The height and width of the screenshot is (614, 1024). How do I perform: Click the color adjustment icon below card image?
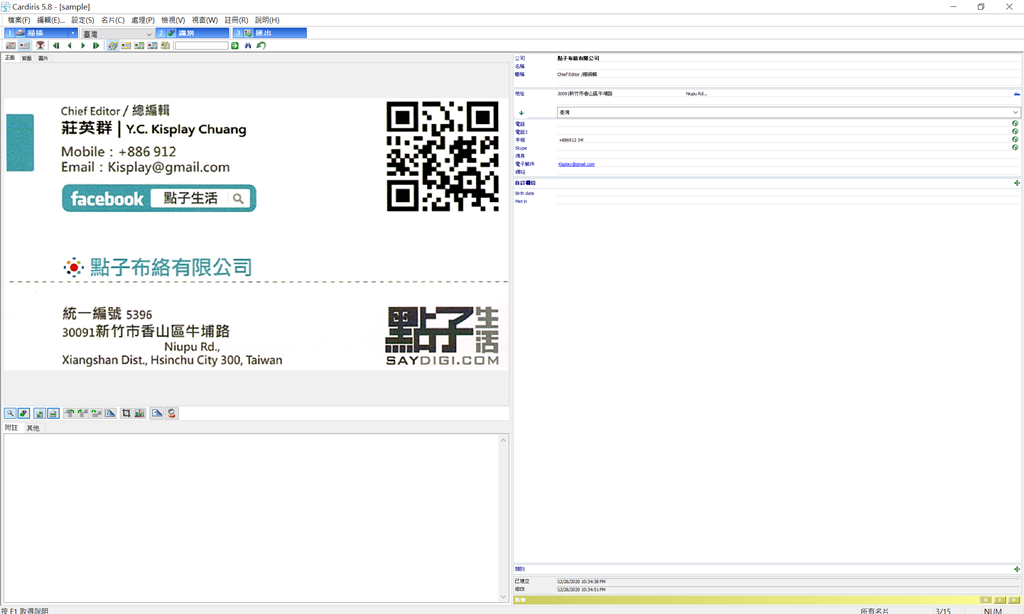pyautogui.click(x=139, y=413)
